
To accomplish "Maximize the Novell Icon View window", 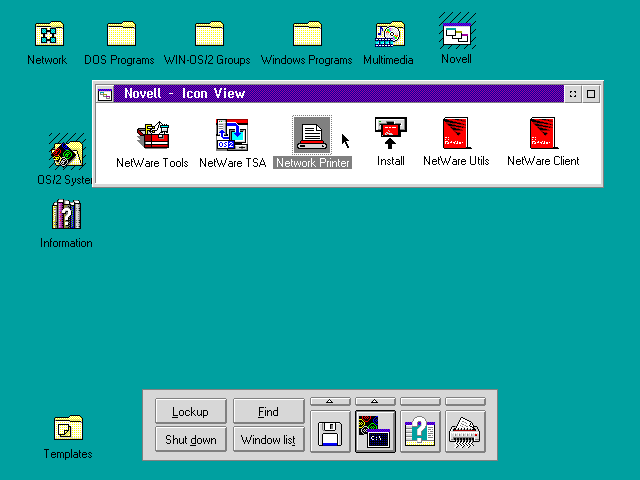I will coord(591,94).
